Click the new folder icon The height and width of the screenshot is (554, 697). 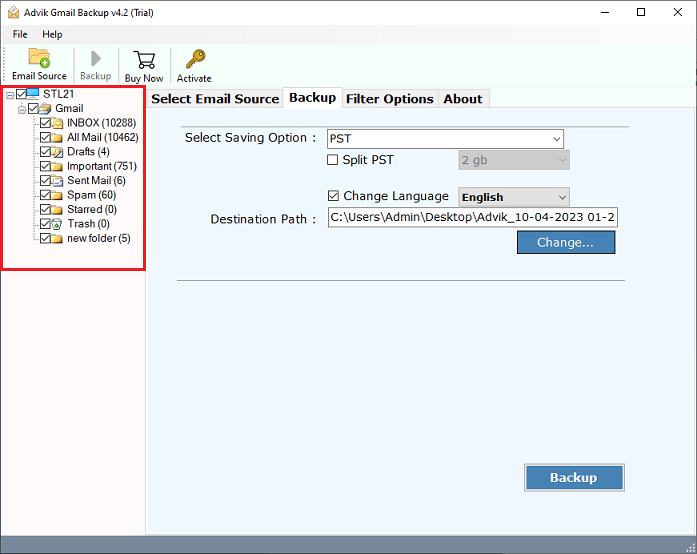pyautogui.click(x=57, y=238)
